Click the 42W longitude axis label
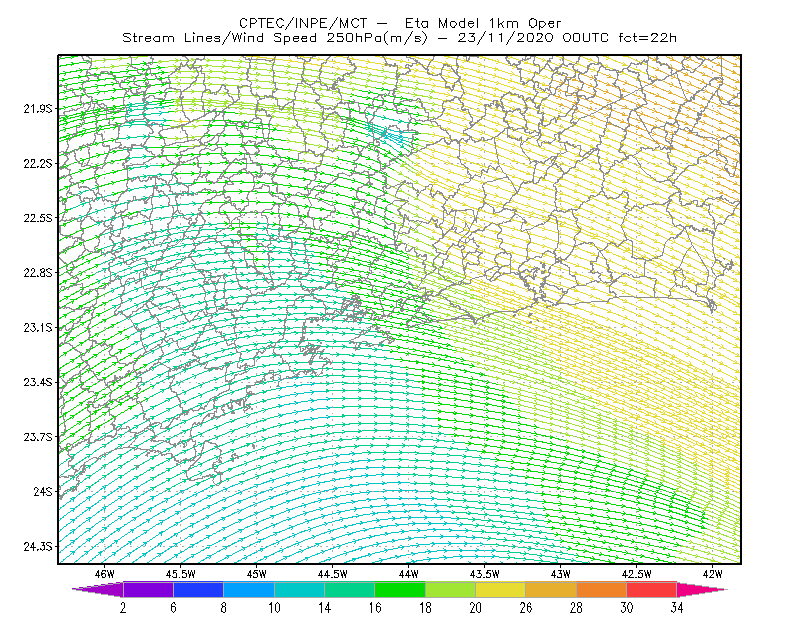Screen dimensions: 800x618 pos(712,574)
